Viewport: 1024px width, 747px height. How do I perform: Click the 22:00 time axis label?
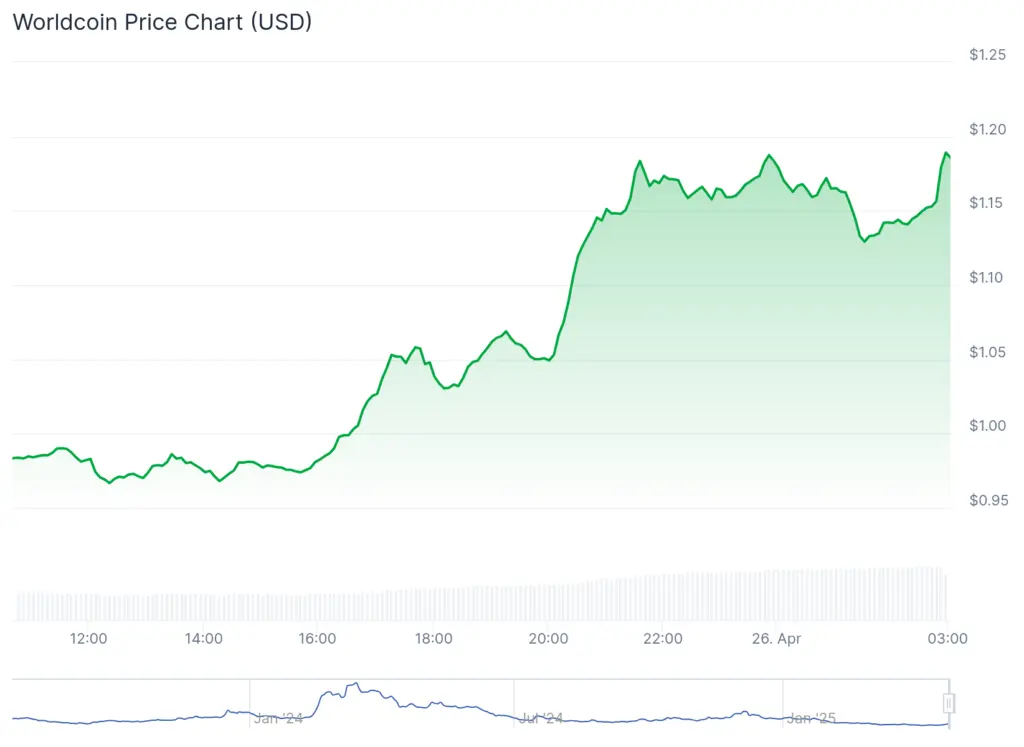click(662, 638)
